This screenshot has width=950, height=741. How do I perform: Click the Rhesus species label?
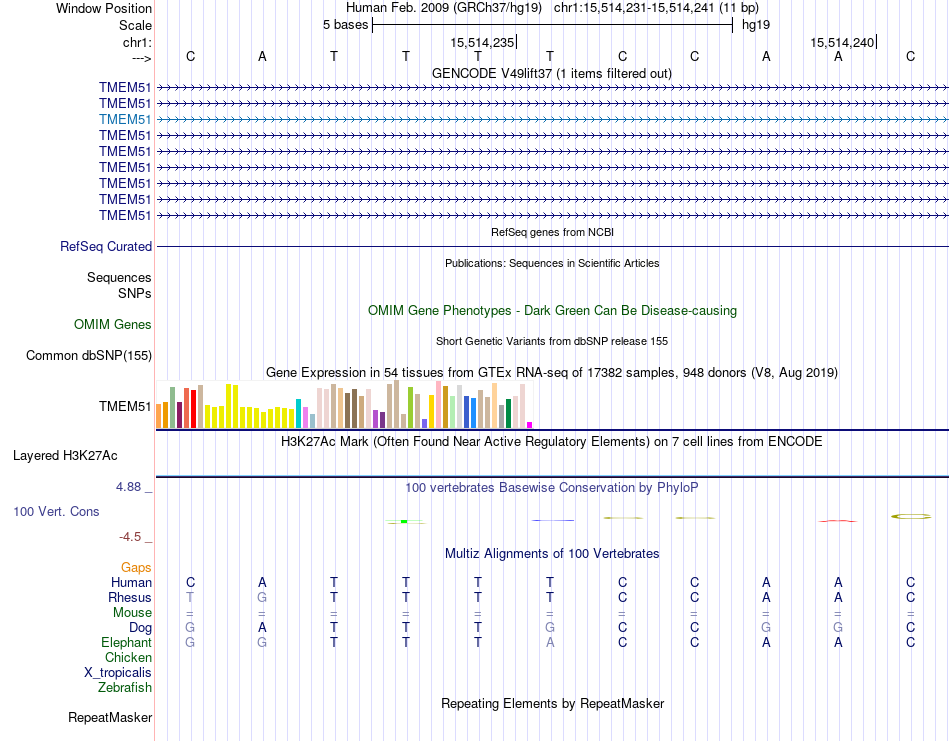130,597
